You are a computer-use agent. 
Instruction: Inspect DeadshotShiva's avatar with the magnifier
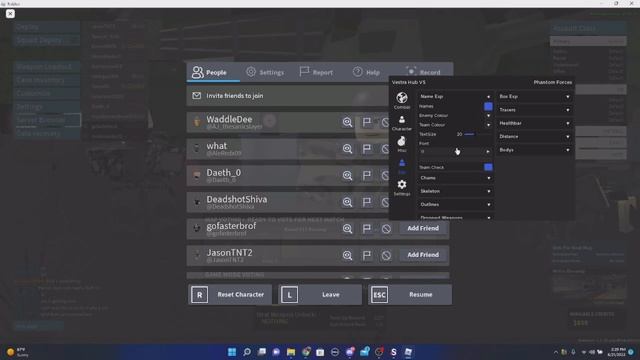pos(347,202)
